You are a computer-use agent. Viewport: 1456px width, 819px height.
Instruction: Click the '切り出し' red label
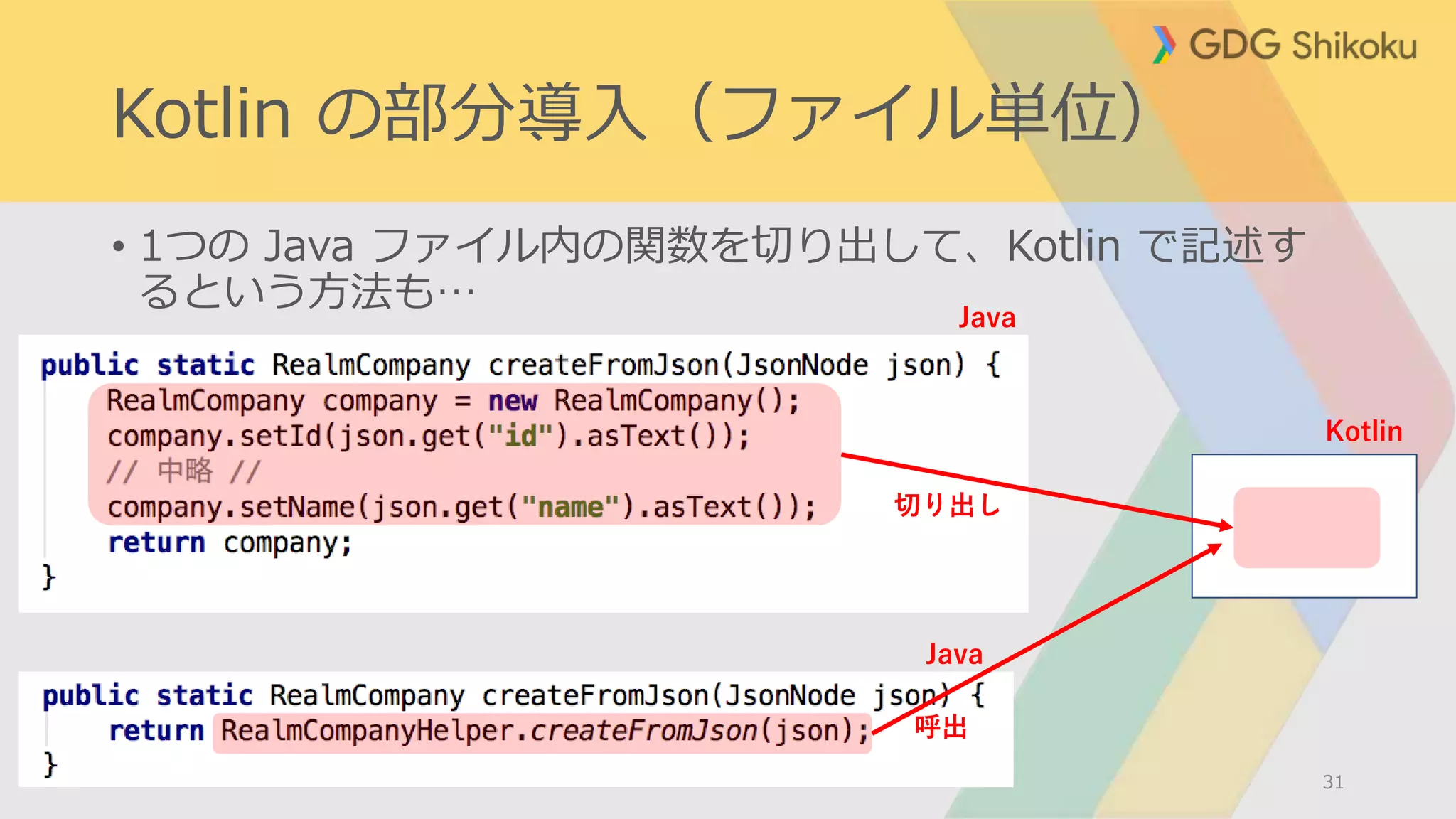pyautogui.click(x=948, y=505)
